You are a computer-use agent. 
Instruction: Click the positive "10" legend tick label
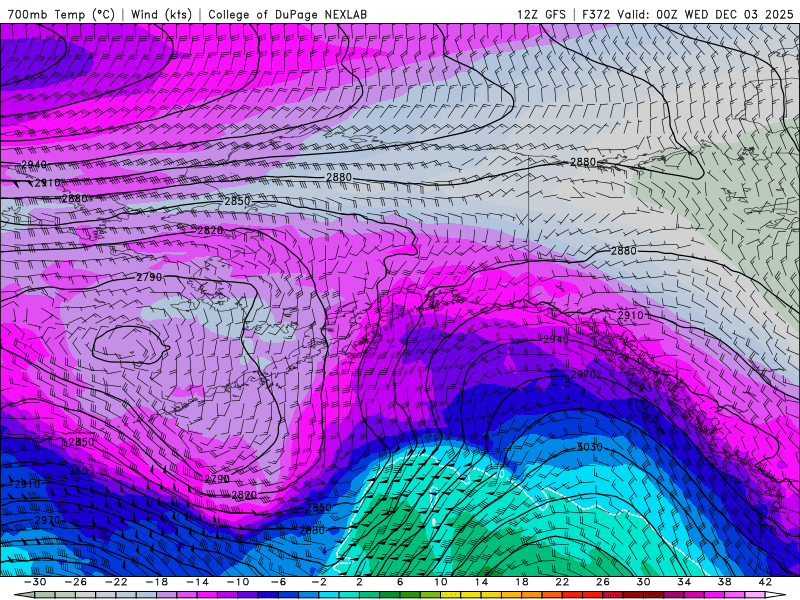pos(441,582)
